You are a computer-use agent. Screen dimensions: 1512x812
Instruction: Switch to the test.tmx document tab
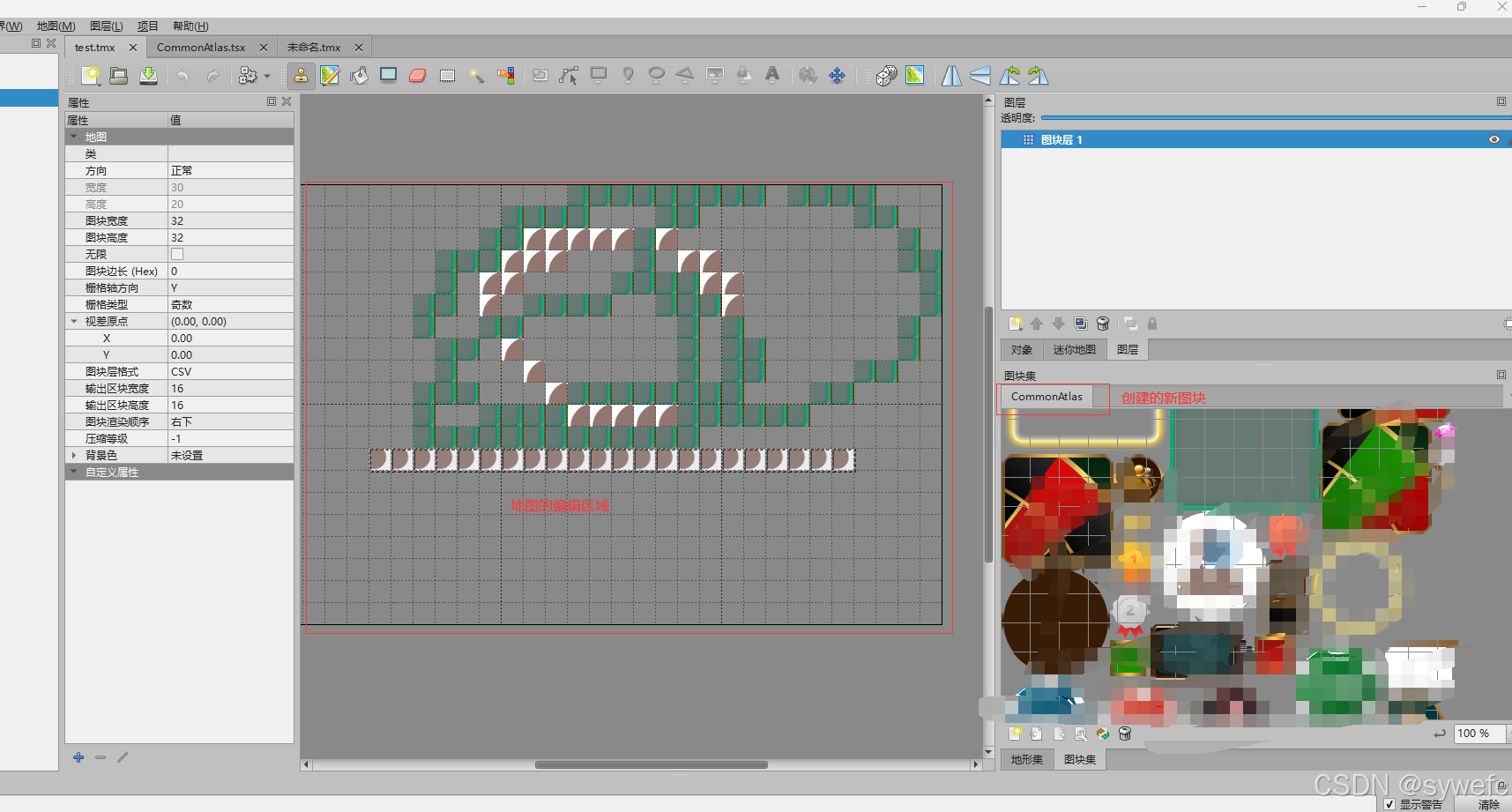click(x=95, y=48)
